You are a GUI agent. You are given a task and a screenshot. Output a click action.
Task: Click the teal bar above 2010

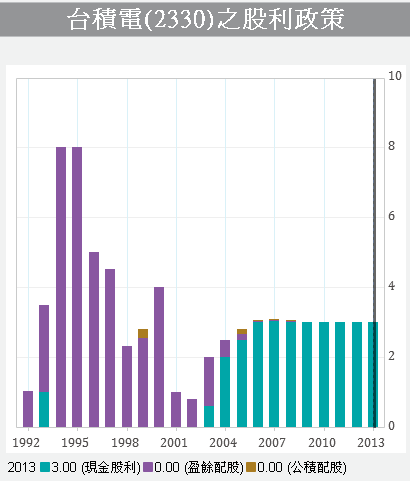[324, 375]
